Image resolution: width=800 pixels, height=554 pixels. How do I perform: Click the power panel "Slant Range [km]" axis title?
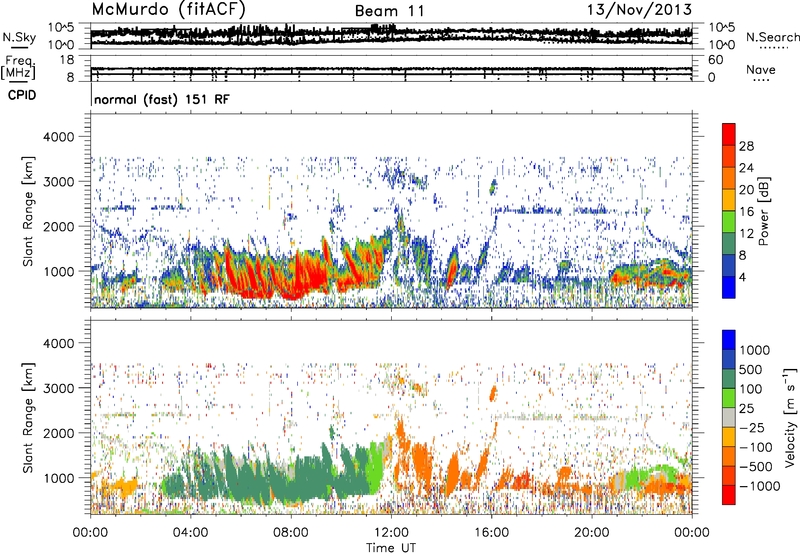[x=28, y=211]
